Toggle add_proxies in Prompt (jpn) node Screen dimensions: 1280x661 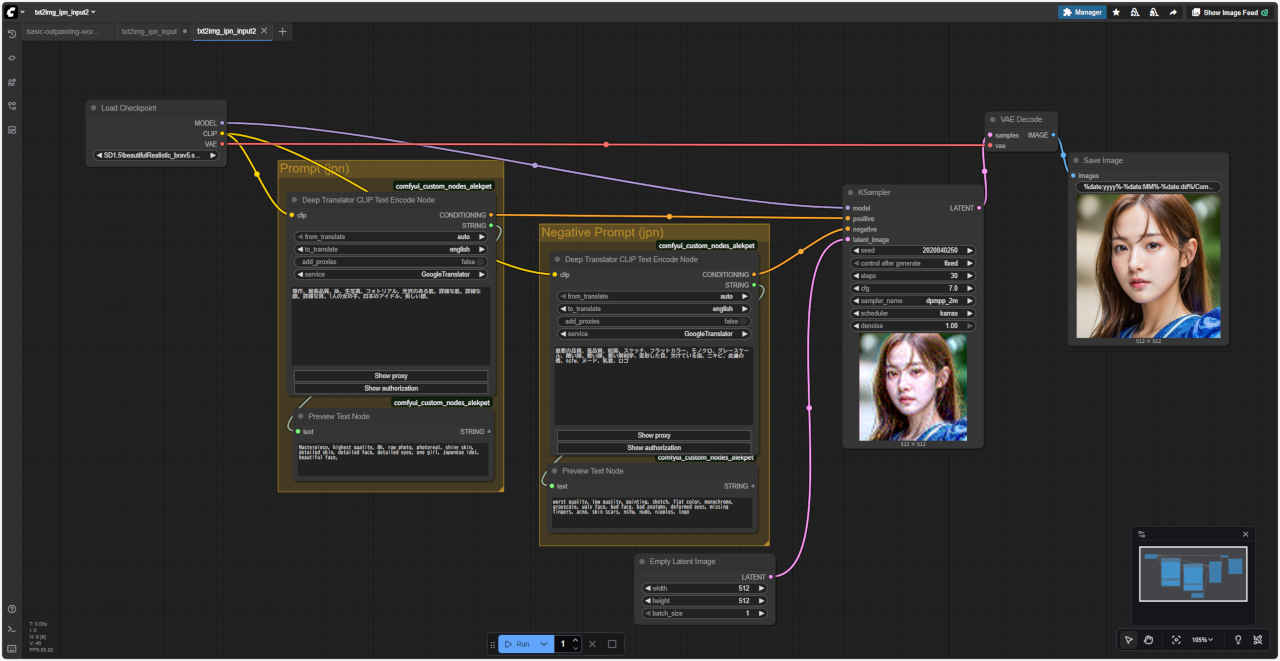(390, 262)
